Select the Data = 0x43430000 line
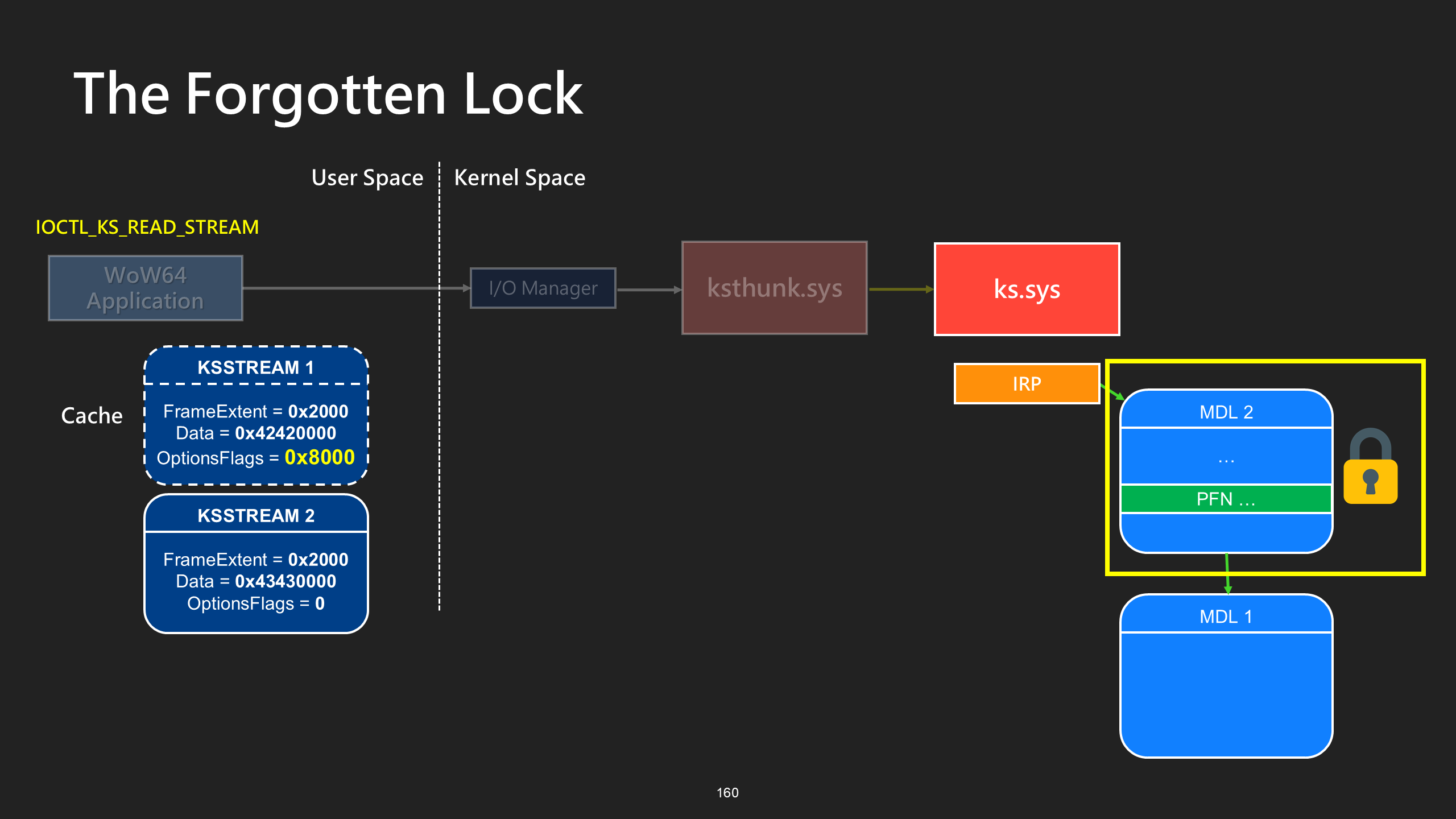 tap(256, 581)
